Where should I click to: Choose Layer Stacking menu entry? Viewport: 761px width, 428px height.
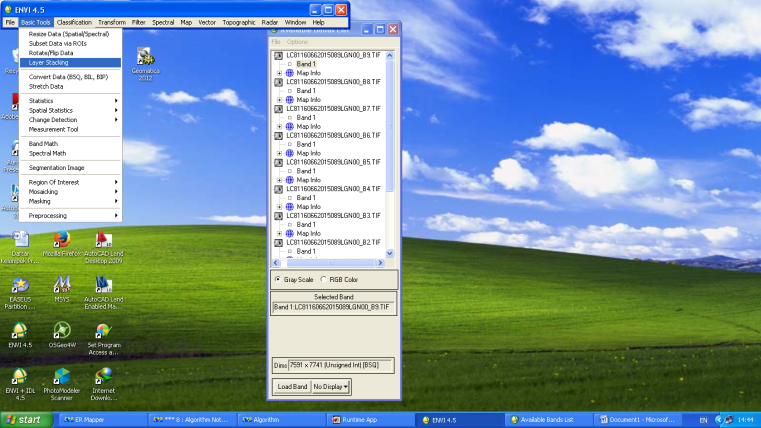pos(70,63)
